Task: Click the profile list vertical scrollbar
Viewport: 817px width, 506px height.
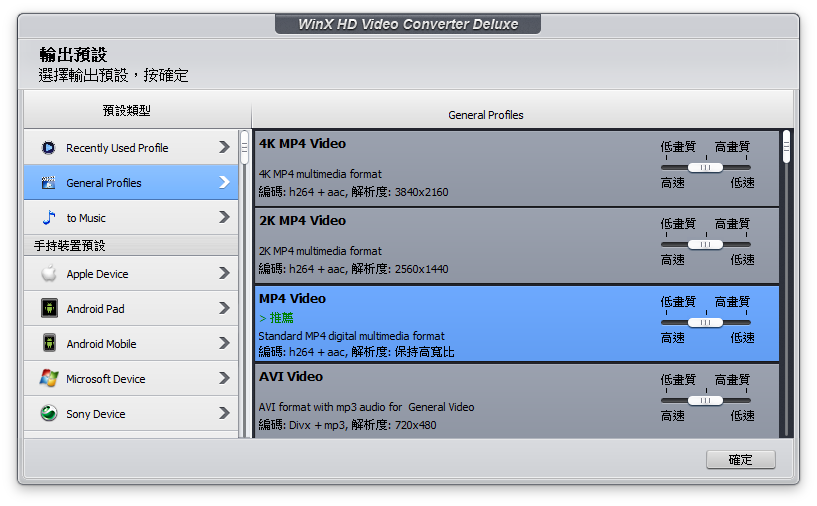Action: pyautogui.click(x=786, y=283)
